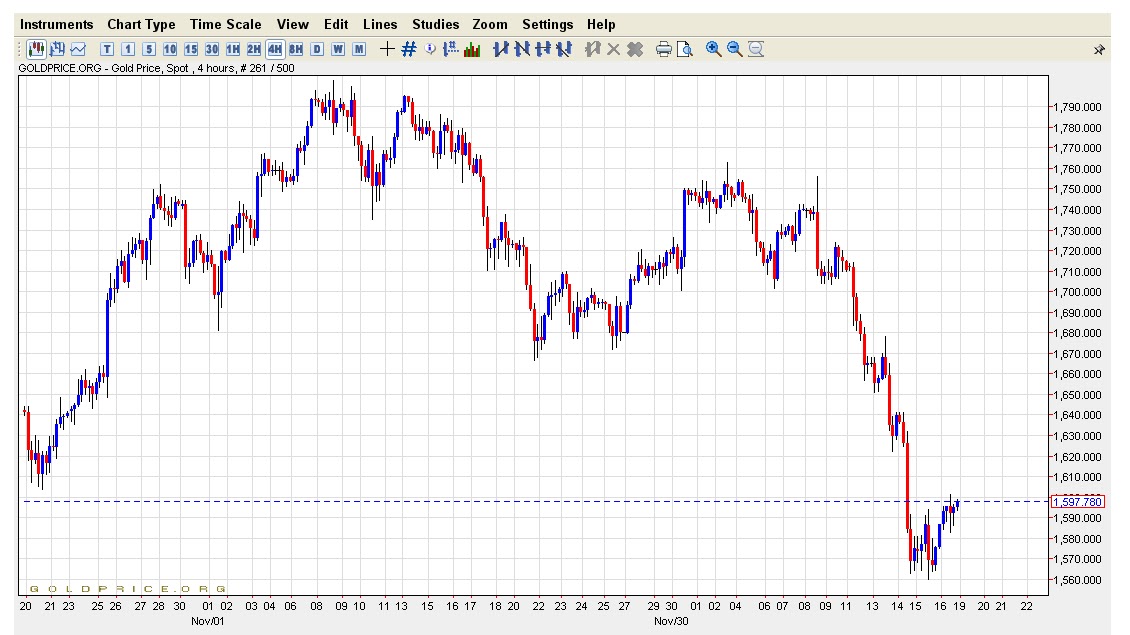
Task: Switch to tick time scale T
Action: coord(107,49)
